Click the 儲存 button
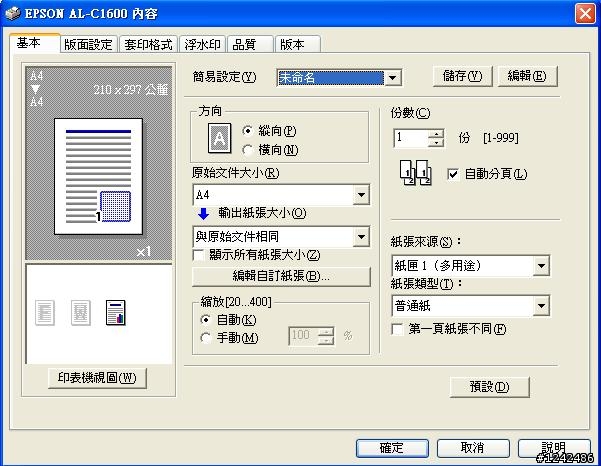Screen dimensions: 601x466 (x=463, y=76)
